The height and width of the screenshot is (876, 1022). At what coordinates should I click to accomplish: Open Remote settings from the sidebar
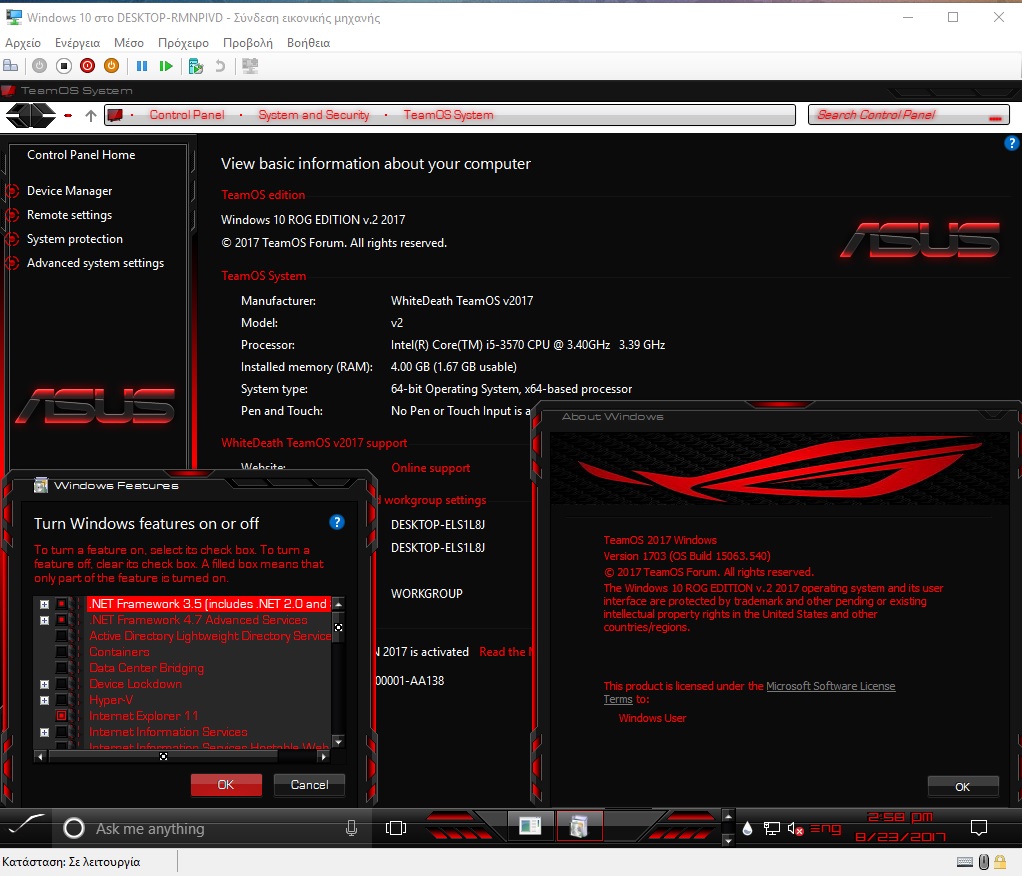tap(69, 215)
